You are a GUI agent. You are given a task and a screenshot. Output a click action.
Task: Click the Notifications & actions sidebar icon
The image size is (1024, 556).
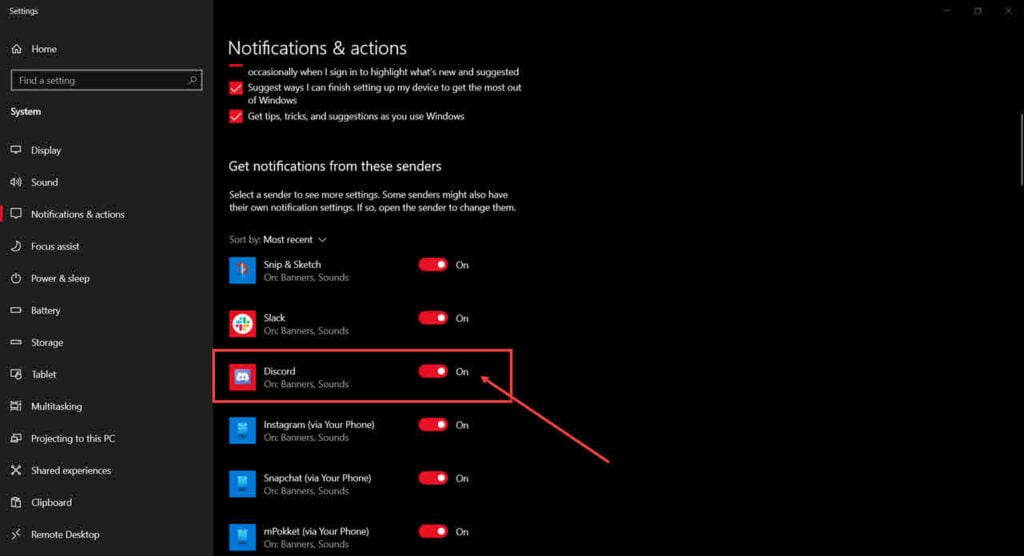tap(16, 214)
